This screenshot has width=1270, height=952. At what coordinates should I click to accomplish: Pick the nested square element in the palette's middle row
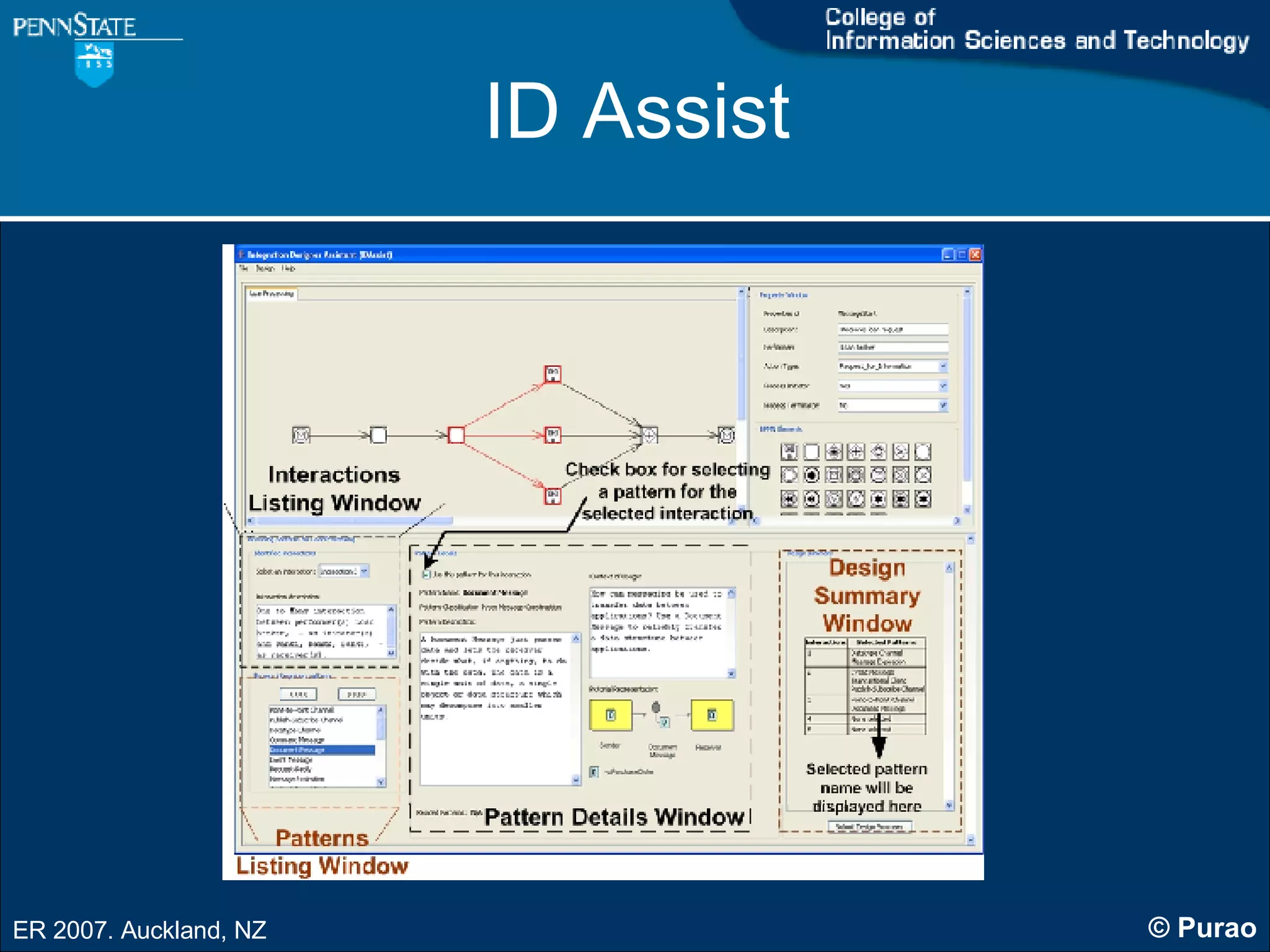[834, 475]
